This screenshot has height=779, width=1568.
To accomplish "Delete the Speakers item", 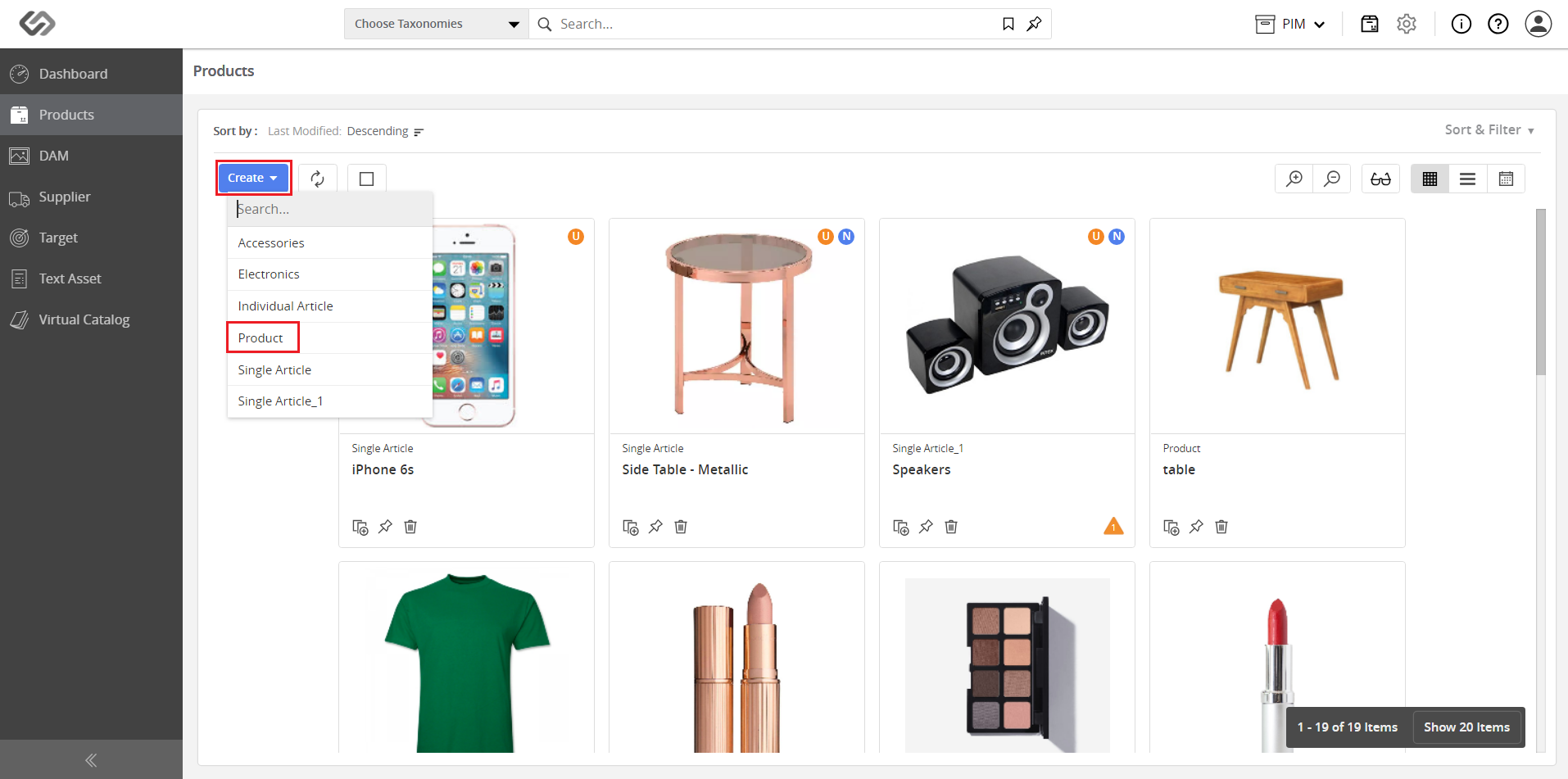I will [951, 527].
